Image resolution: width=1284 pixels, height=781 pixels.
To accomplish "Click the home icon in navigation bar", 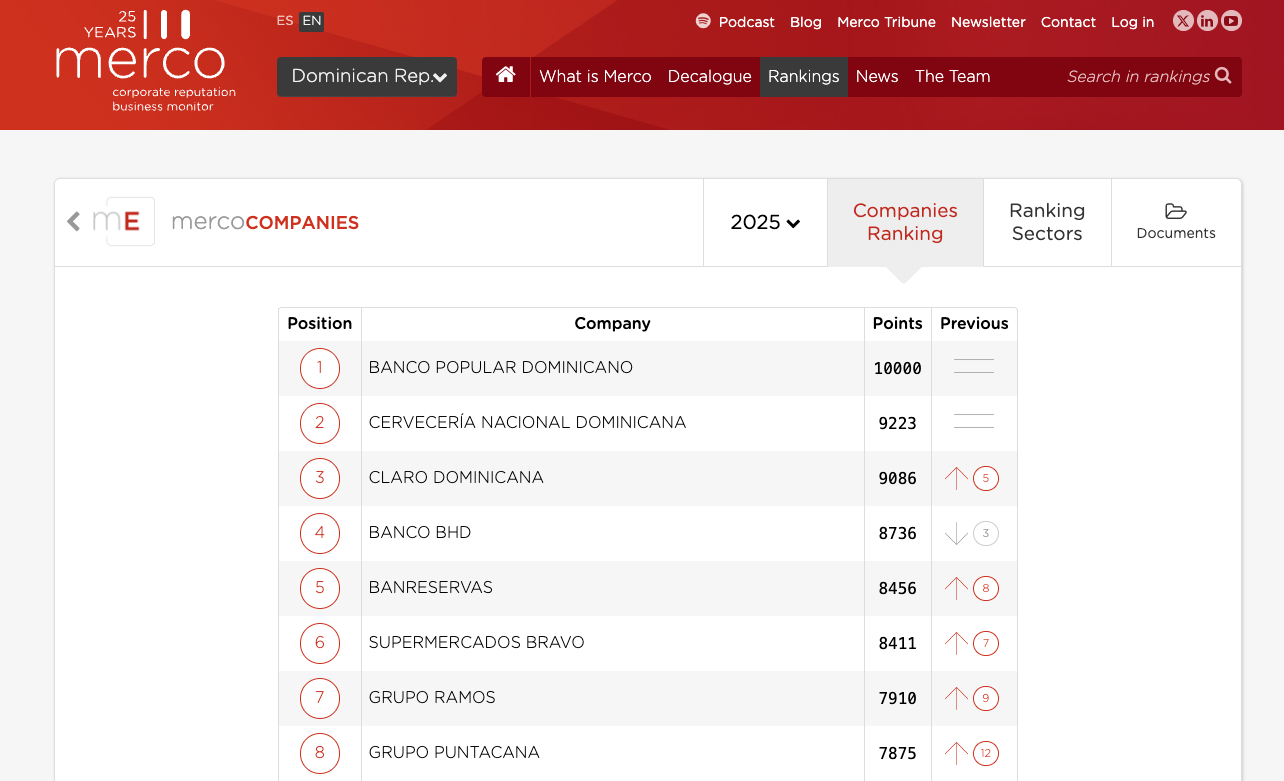I will [506, 76].
